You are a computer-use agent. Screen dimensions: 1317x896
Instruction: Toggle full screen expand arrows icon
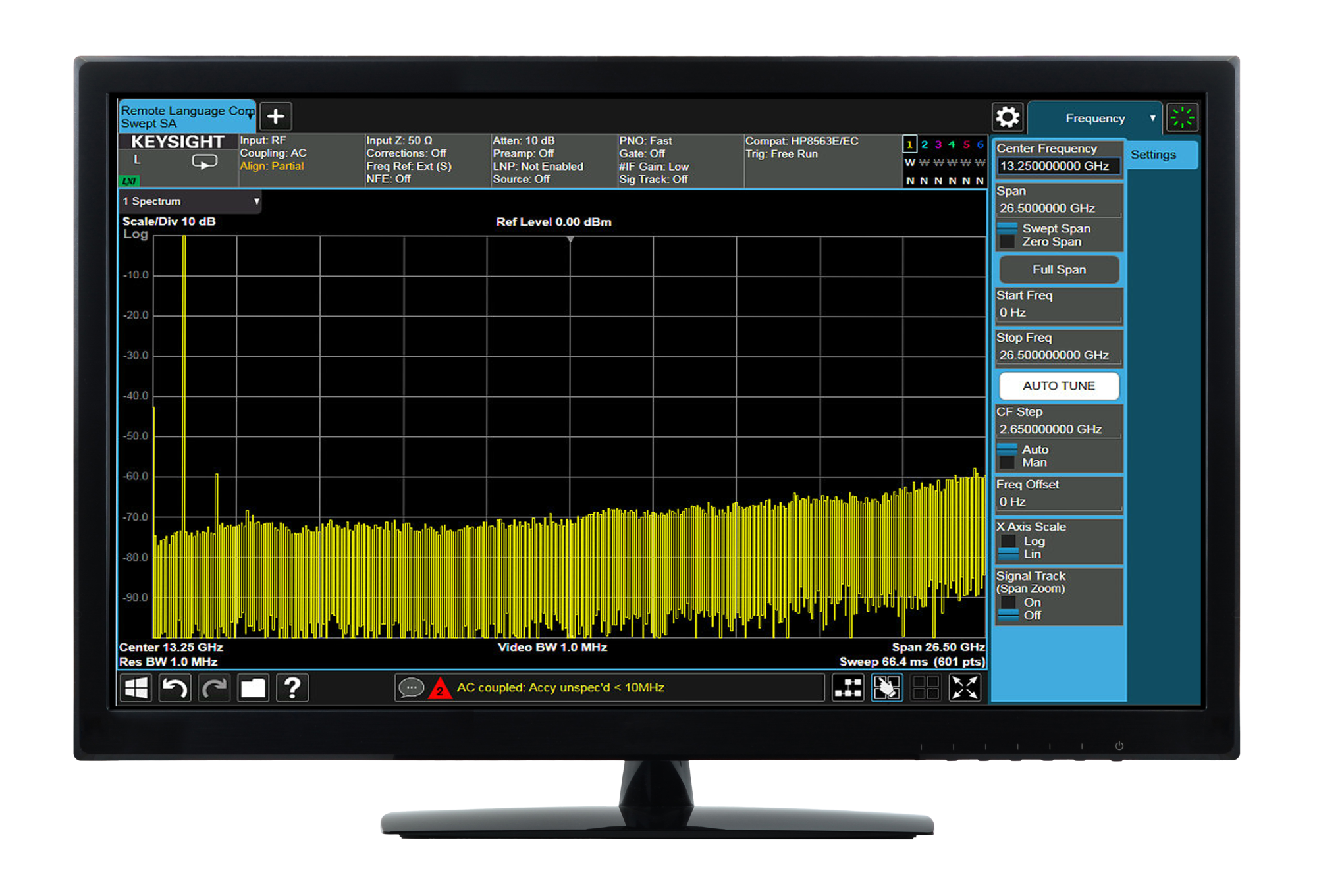click(965, 688)
